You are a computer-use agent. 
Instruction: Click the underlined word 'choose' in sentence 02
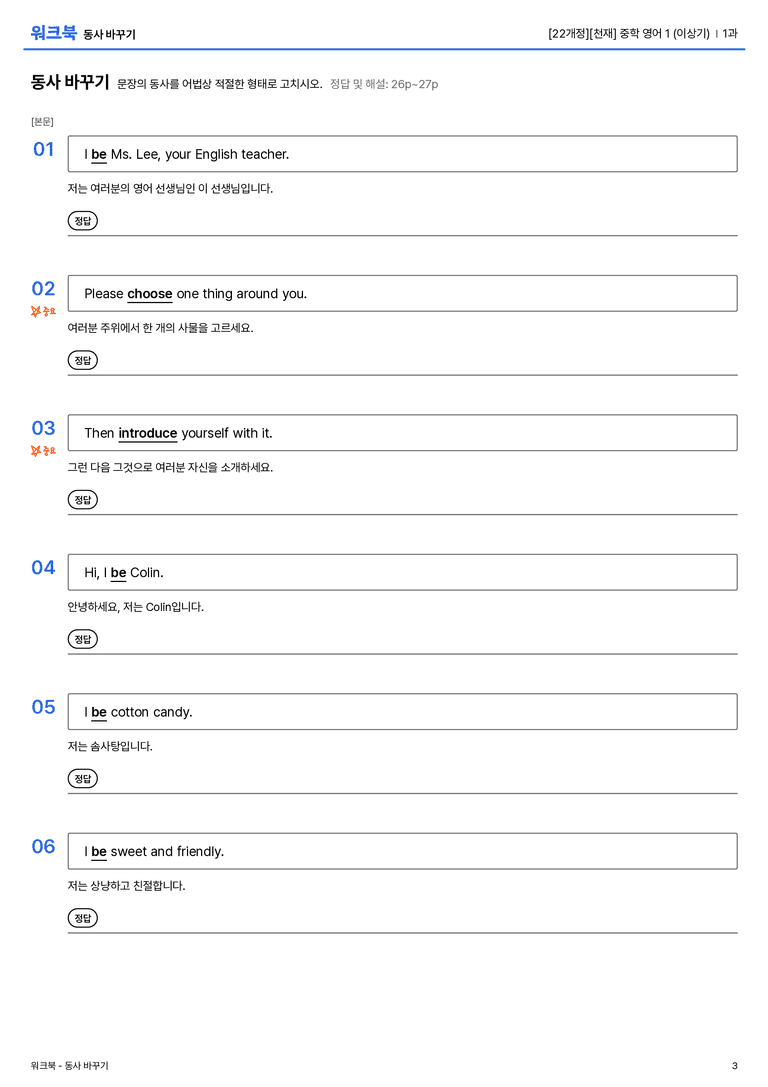(x=150, y=294)
